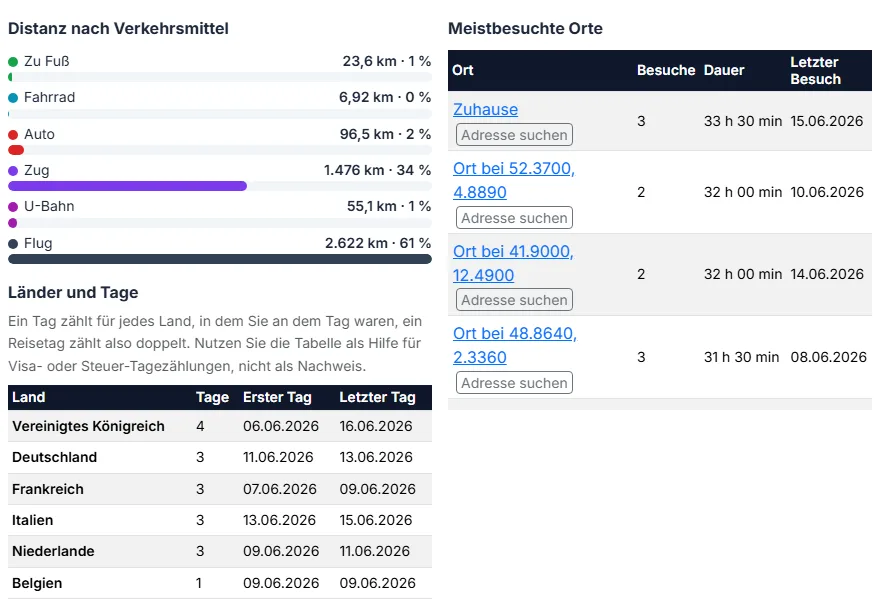Click the 'Besuche' column header

666,70
